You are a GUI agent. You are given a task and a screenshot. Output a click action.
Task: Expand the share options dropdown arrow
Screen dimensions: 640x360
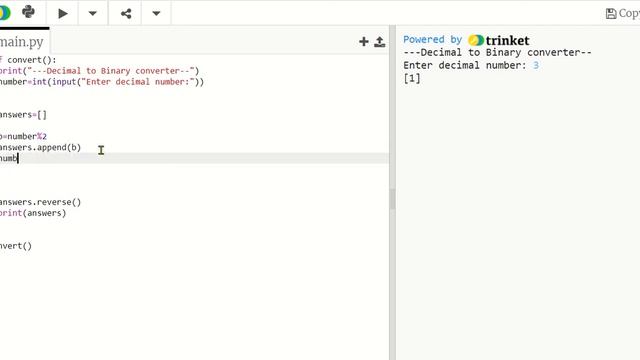pyautogui.click(x=156, y=13)
